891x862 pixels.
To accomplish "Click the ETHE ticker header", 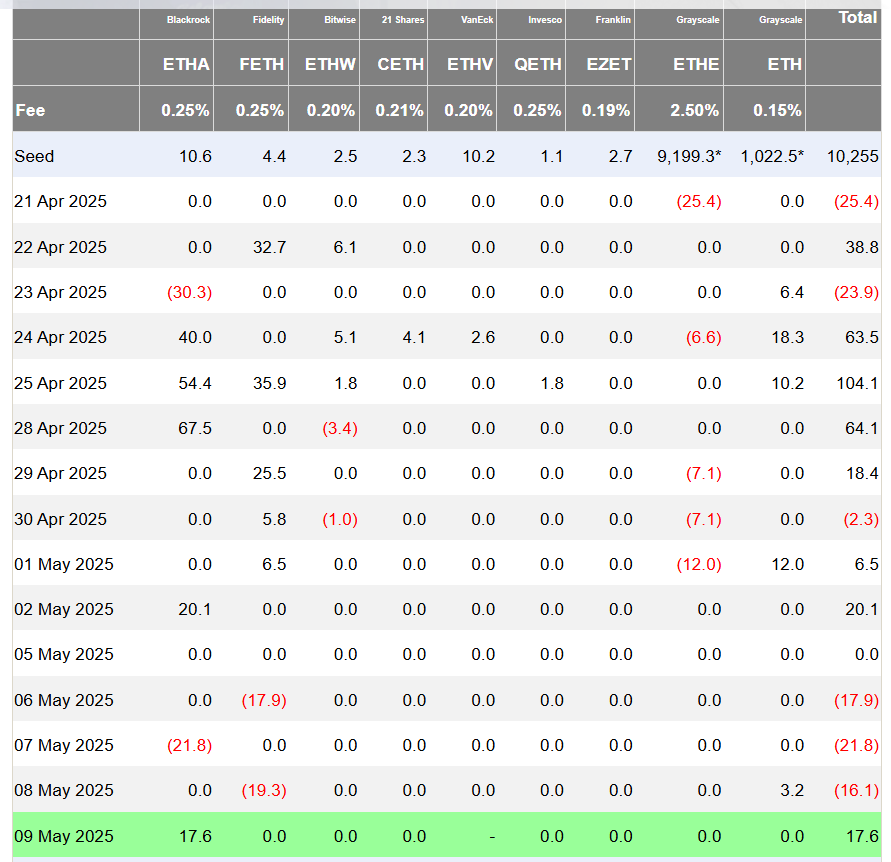I will point(696,64).
